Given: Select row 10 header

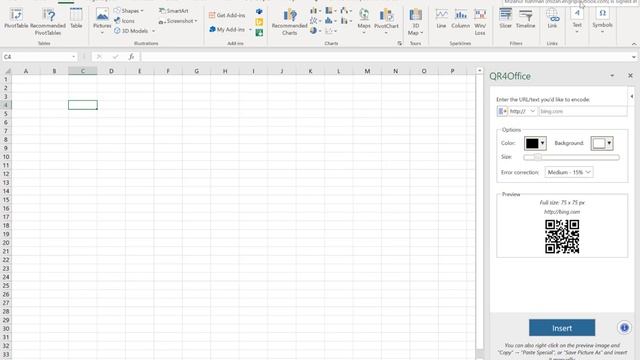Looking at the screenshot, I should click(x=6, y=157).
